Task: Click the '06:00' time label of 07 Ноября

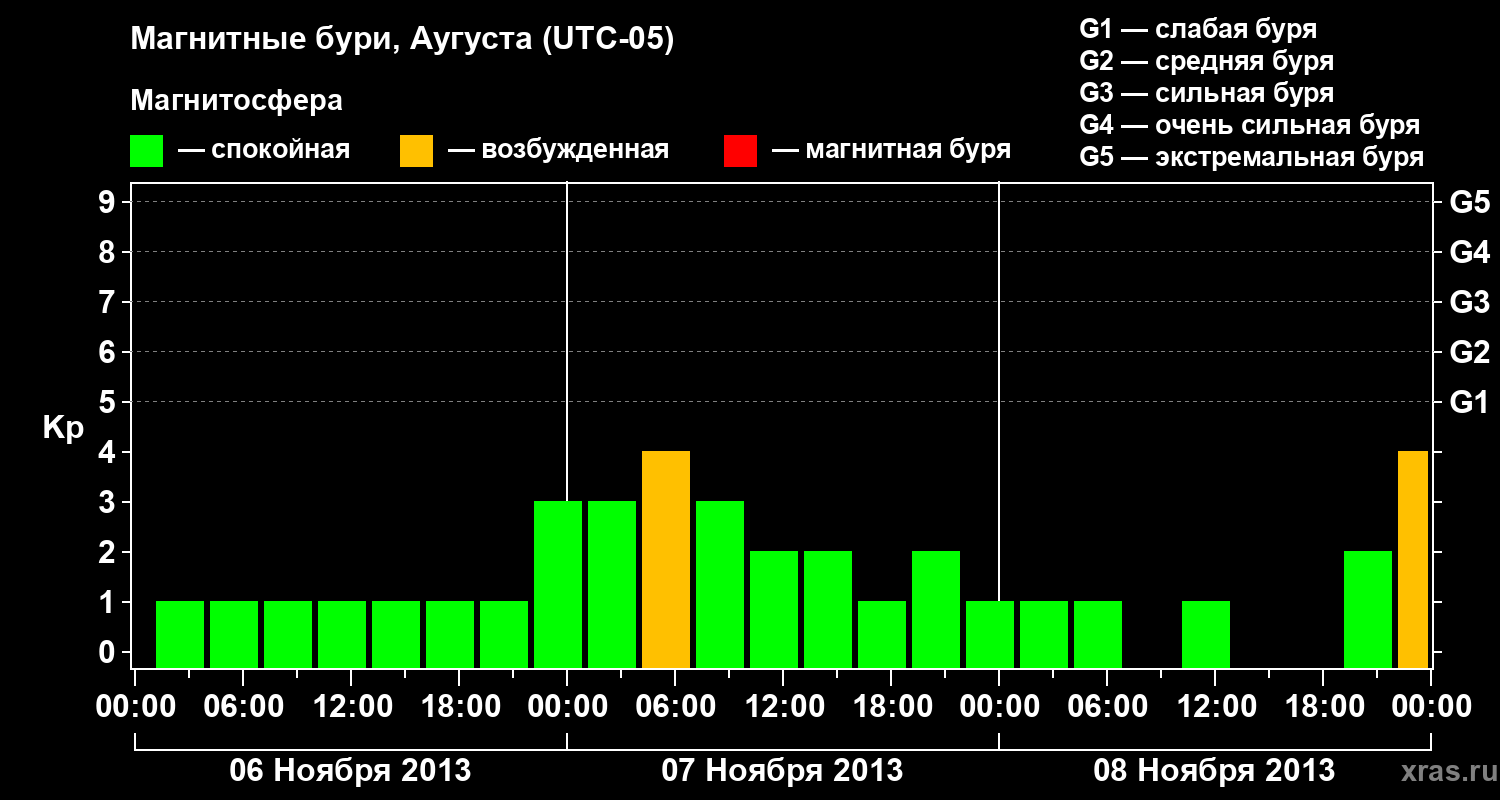Action: pyautogui.click(x=675, y=707)
